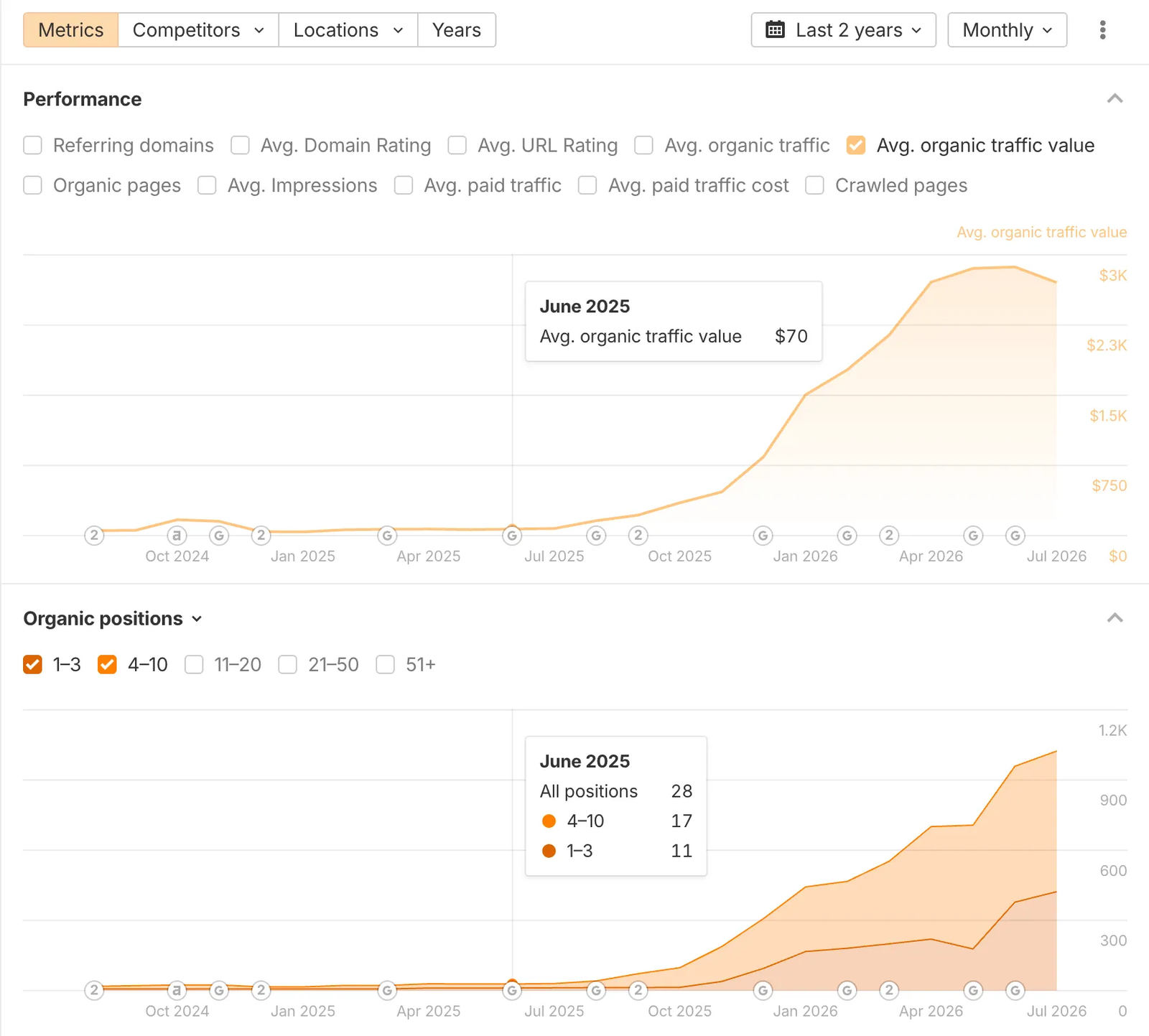Viewport: 1149px width, 1036px height.
Task: Click first '2' marker left of Oct 2024 in Performance chart
Action: [x=94, y=536]
